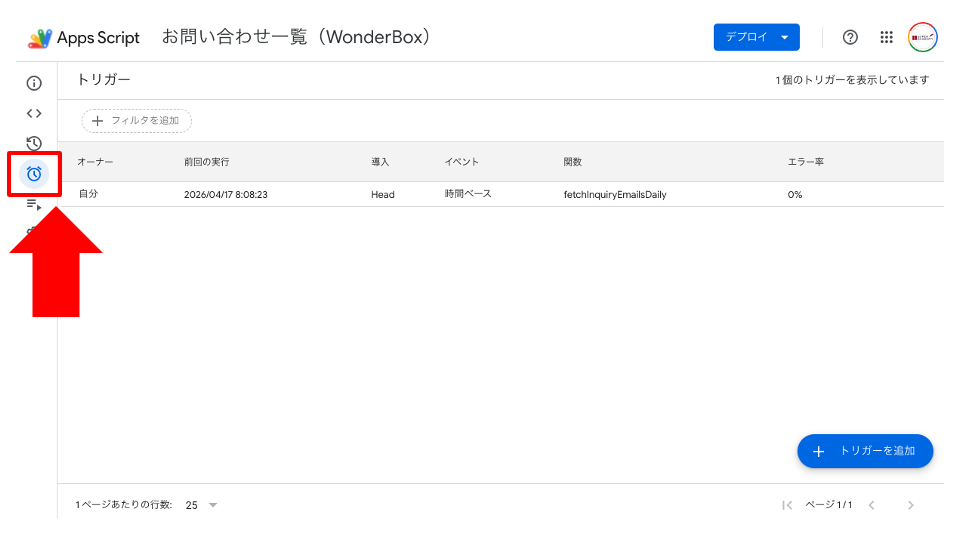This screenshot has height=540, width=960.
Task: Go to the first page of triggers
Action: click(x=787, y=505)
